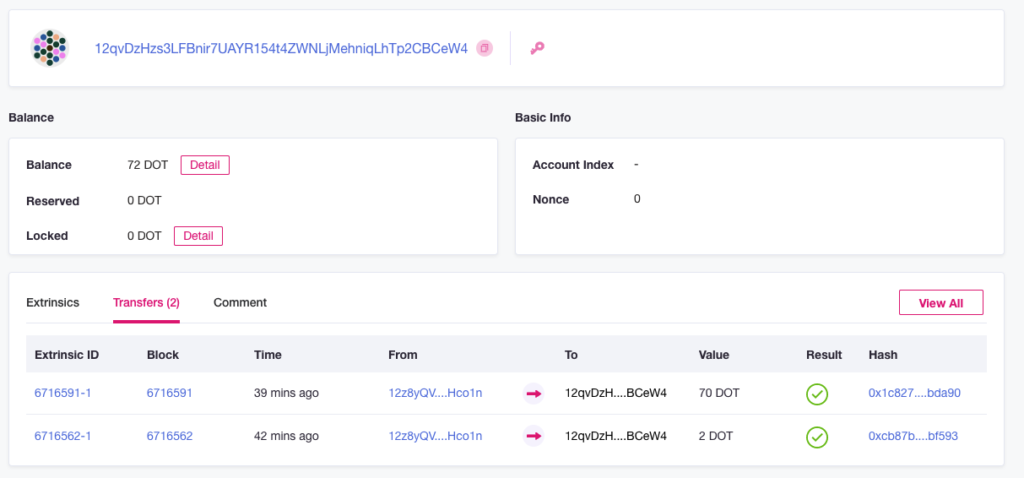
Task: Open hash 0x1c827....bda90 link
Action: [x=914, y=393]
